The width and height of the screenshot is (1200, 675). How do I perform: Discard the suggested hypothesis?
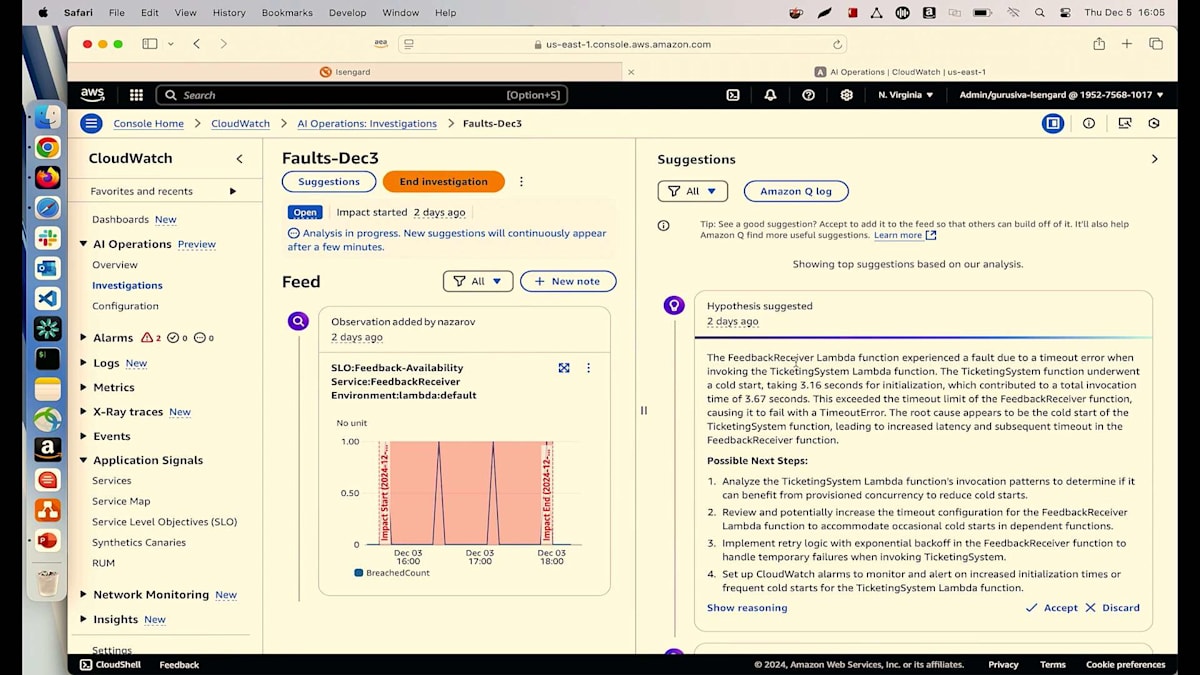[1112, 608]
